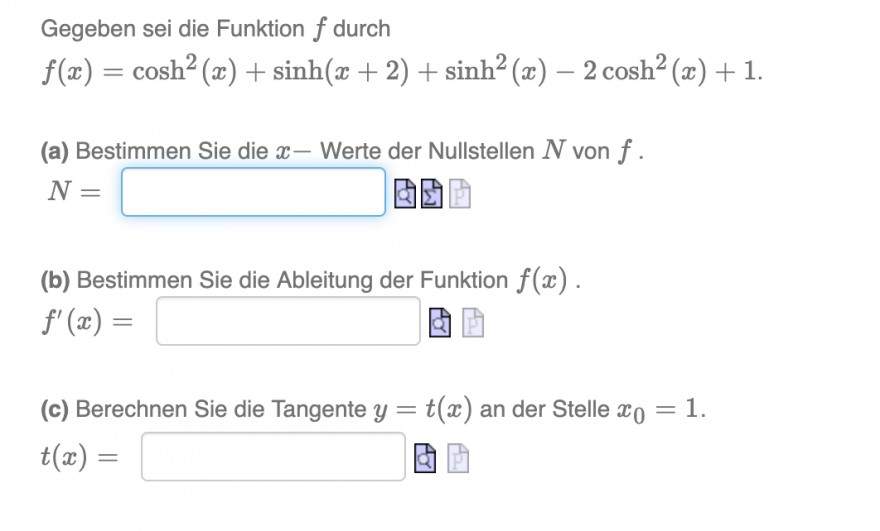
Task: Click the magnifier preview icon beside N field
Action: (405, 194)
